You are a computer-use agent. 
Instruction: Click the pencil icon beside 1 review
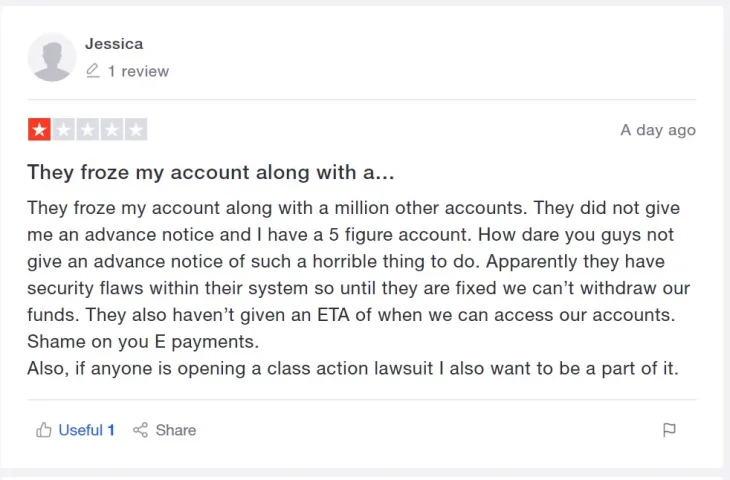(x=93, y=71)
